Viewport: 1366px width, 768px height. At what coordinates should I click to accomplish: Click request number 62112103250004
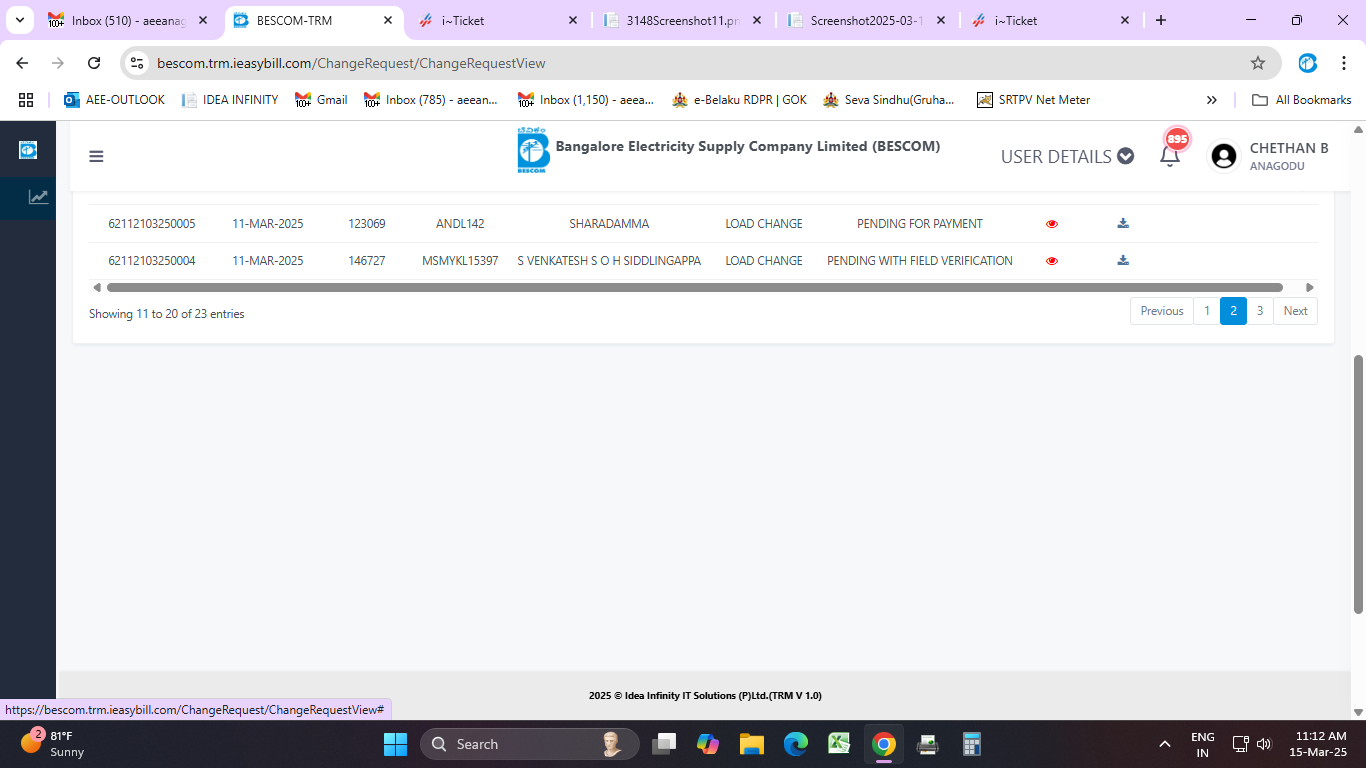tap(152, 261)
